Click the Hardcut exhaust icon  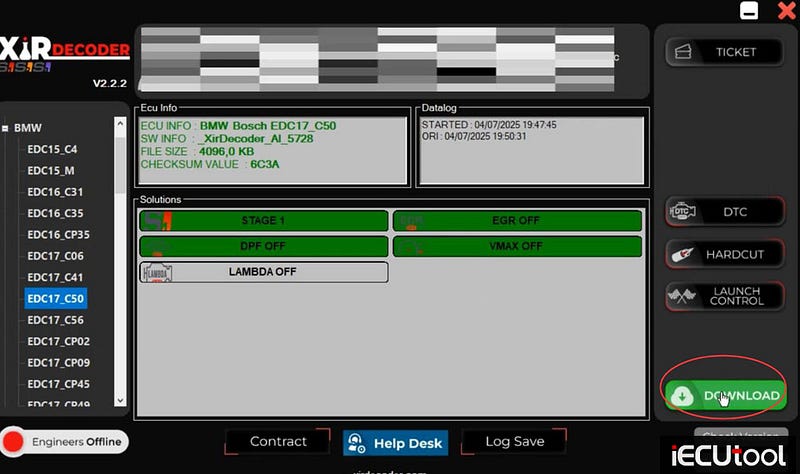pos(682,254)
